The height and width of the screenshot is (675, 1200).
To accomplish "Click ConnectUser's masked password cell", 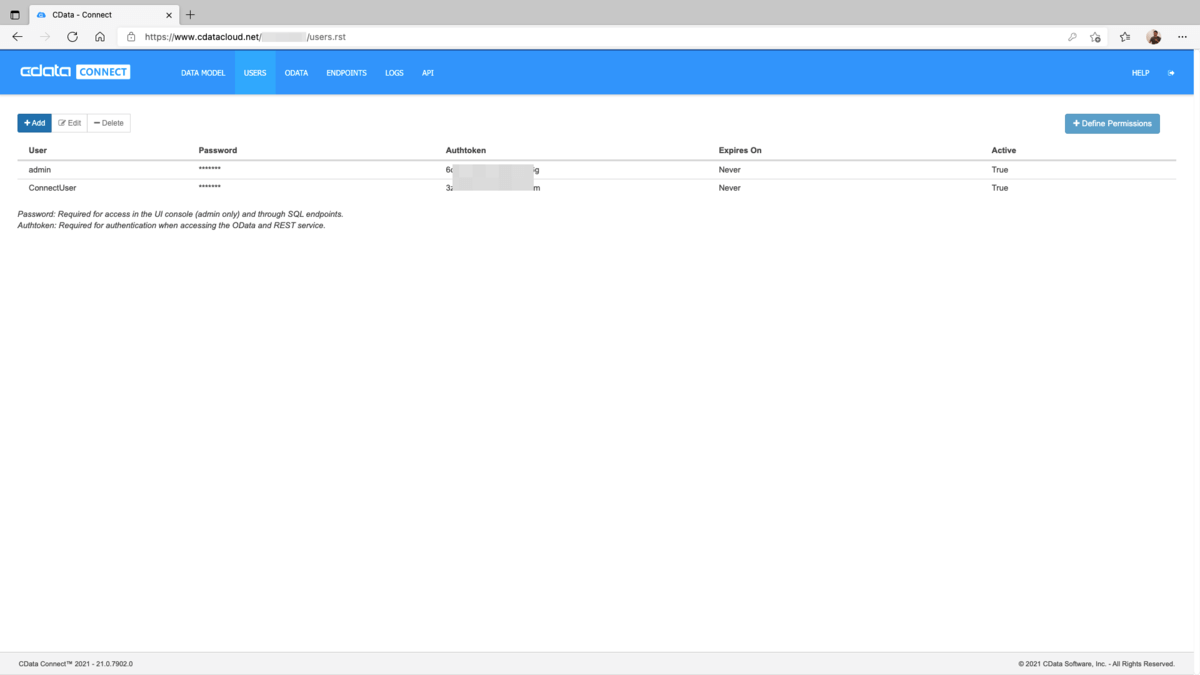I will pyautogui.click(x=210, y=188).
